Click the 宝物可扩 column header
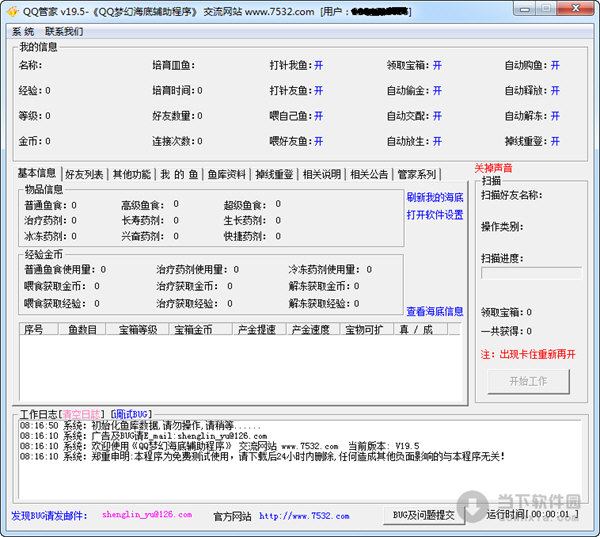 coord(367,330)
